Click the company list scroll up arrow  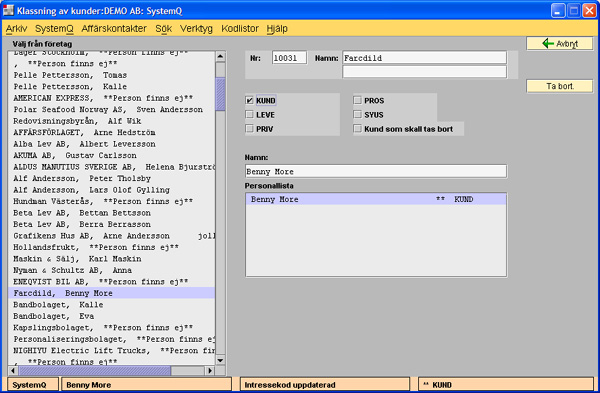click(220, 57)
